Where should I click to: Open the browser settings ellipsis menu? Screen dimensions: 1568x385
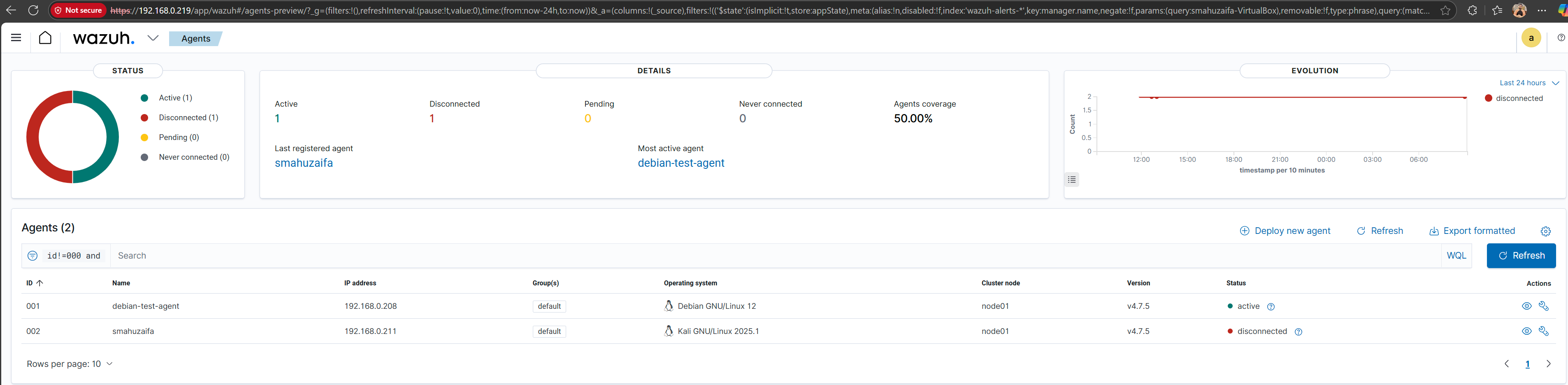pyautogui.click(x=1542, y=10)
